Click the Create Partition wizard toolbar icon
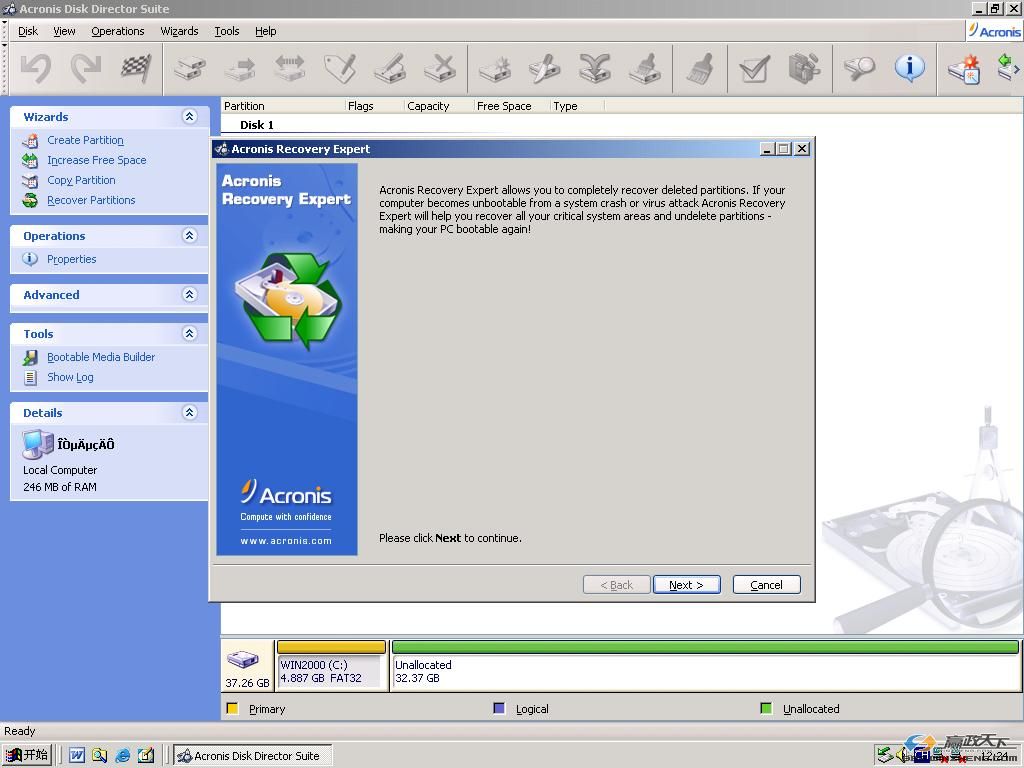 click(x=964, y=69)
